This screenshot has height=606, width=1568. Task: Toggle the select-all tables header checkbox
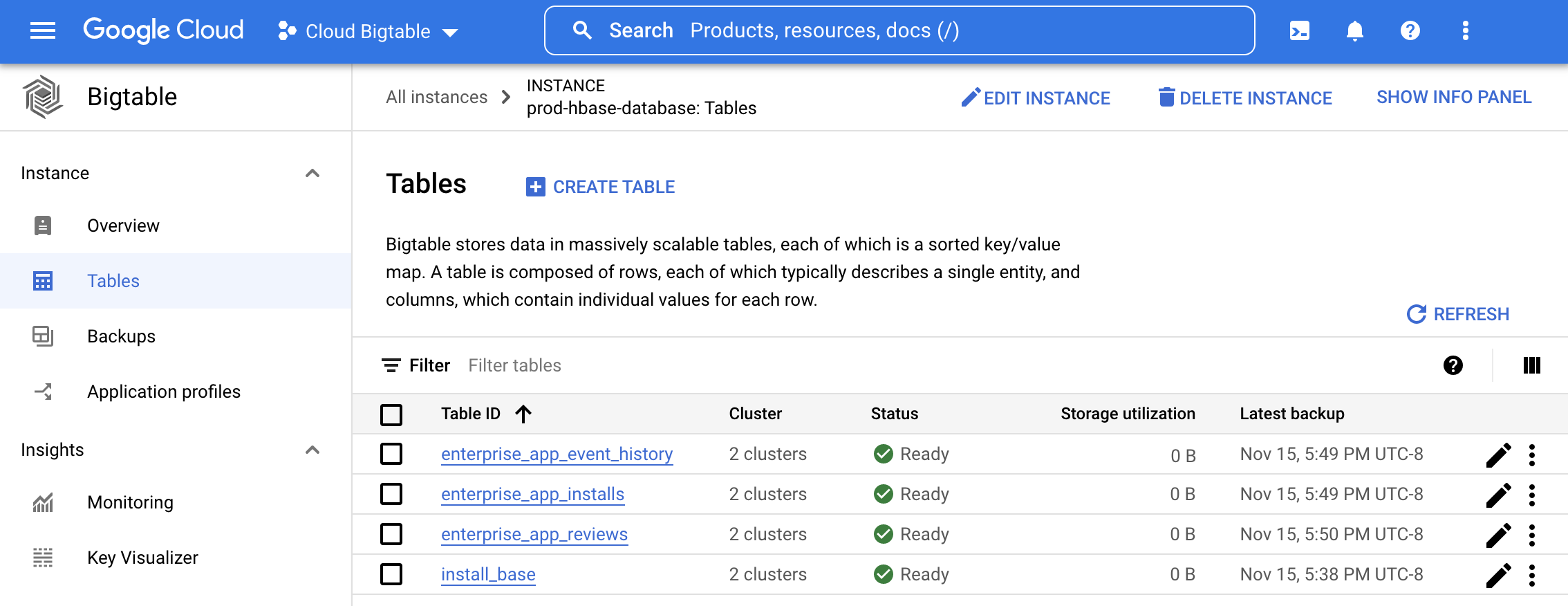[x=391, y=414]
